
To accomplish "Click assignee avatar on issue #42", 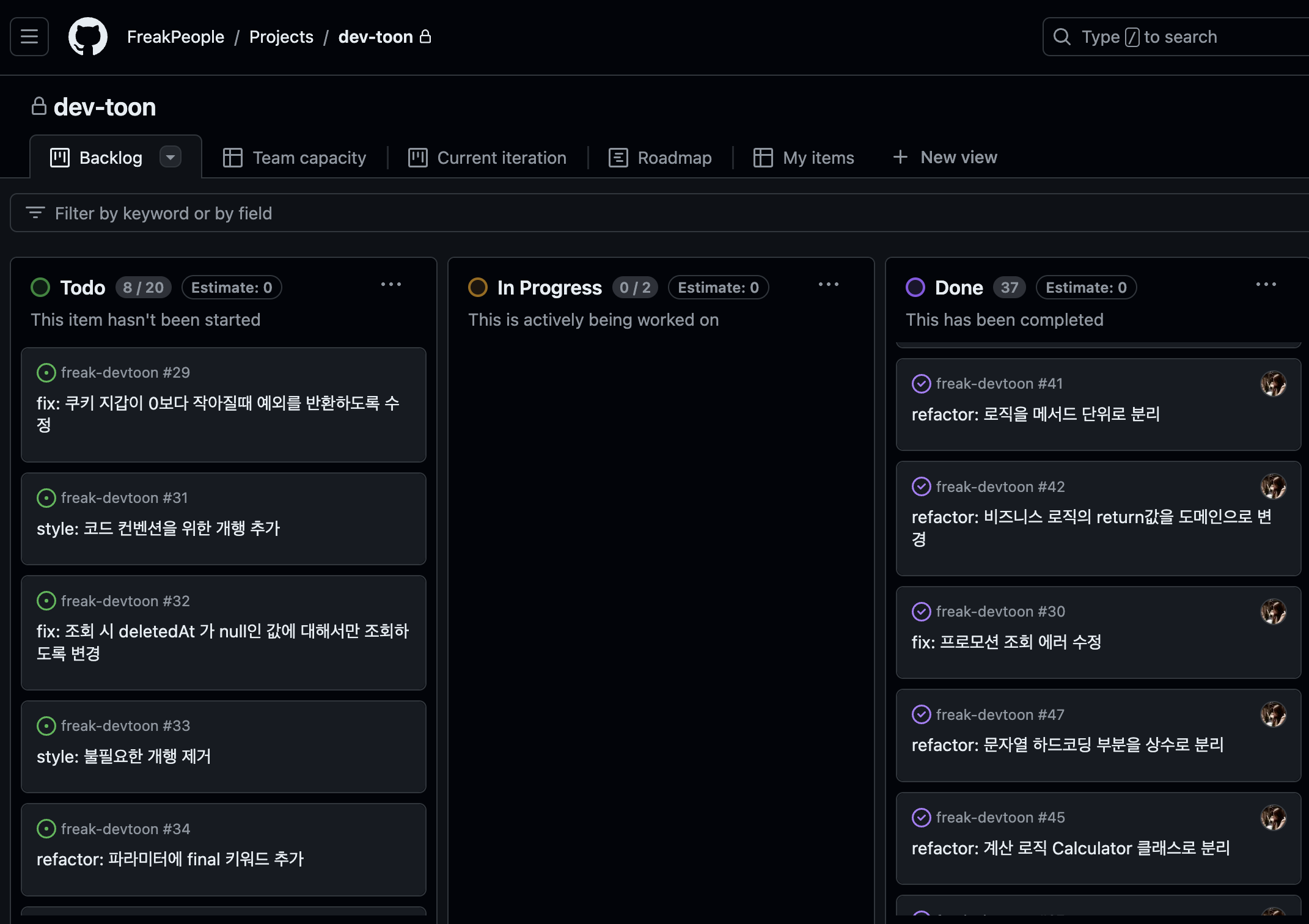I will point(1273,487).
